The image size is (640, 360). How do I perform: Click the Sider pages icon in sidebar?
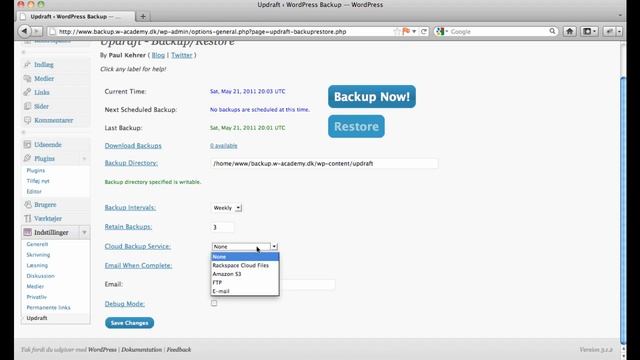point(27,106)
